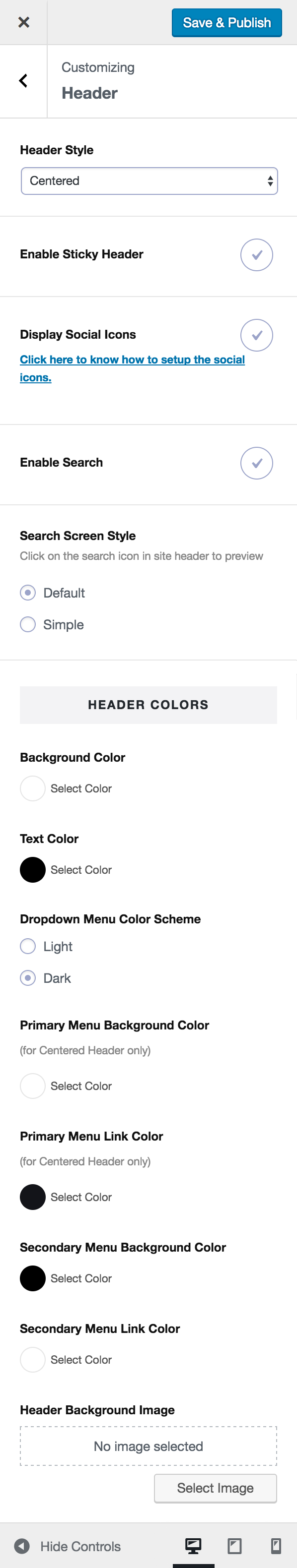Image resolution: width=297 pixels, height=1568 pixels.
Task: Close the Customizer with the X icon
Action: pos(23,22)
